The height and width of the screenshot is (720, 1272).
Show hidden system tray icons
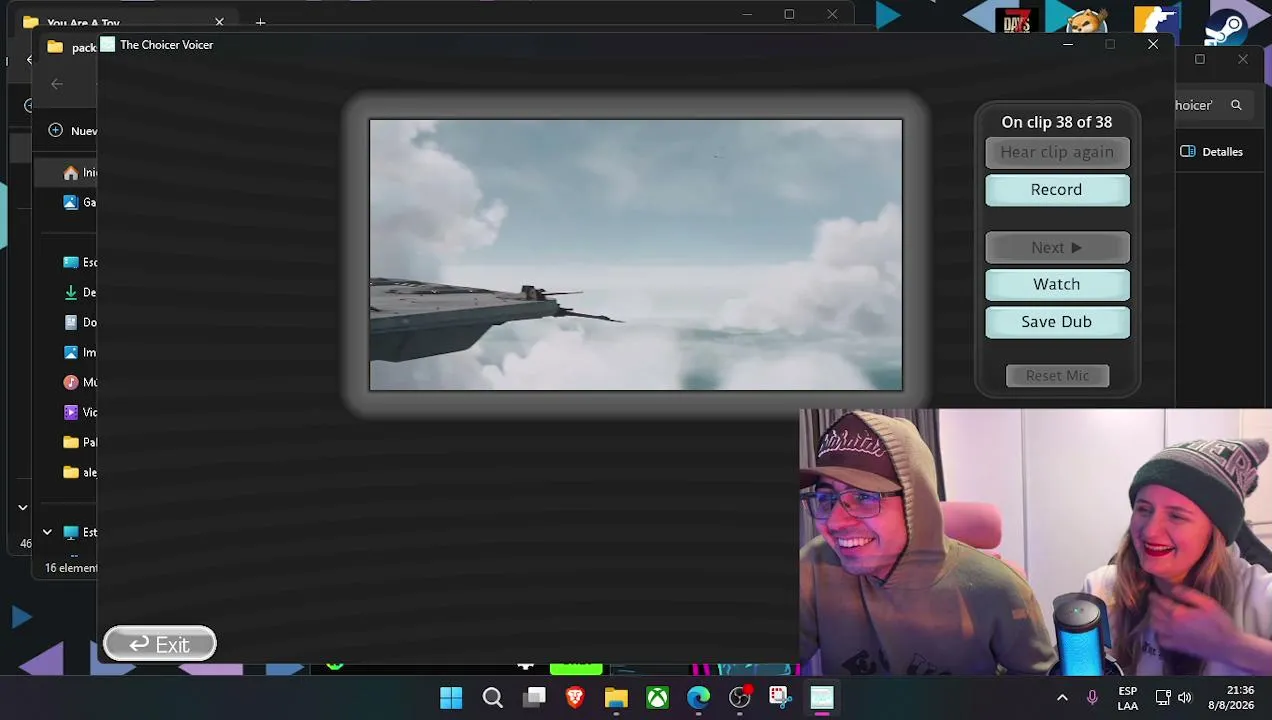point(1062,698)
